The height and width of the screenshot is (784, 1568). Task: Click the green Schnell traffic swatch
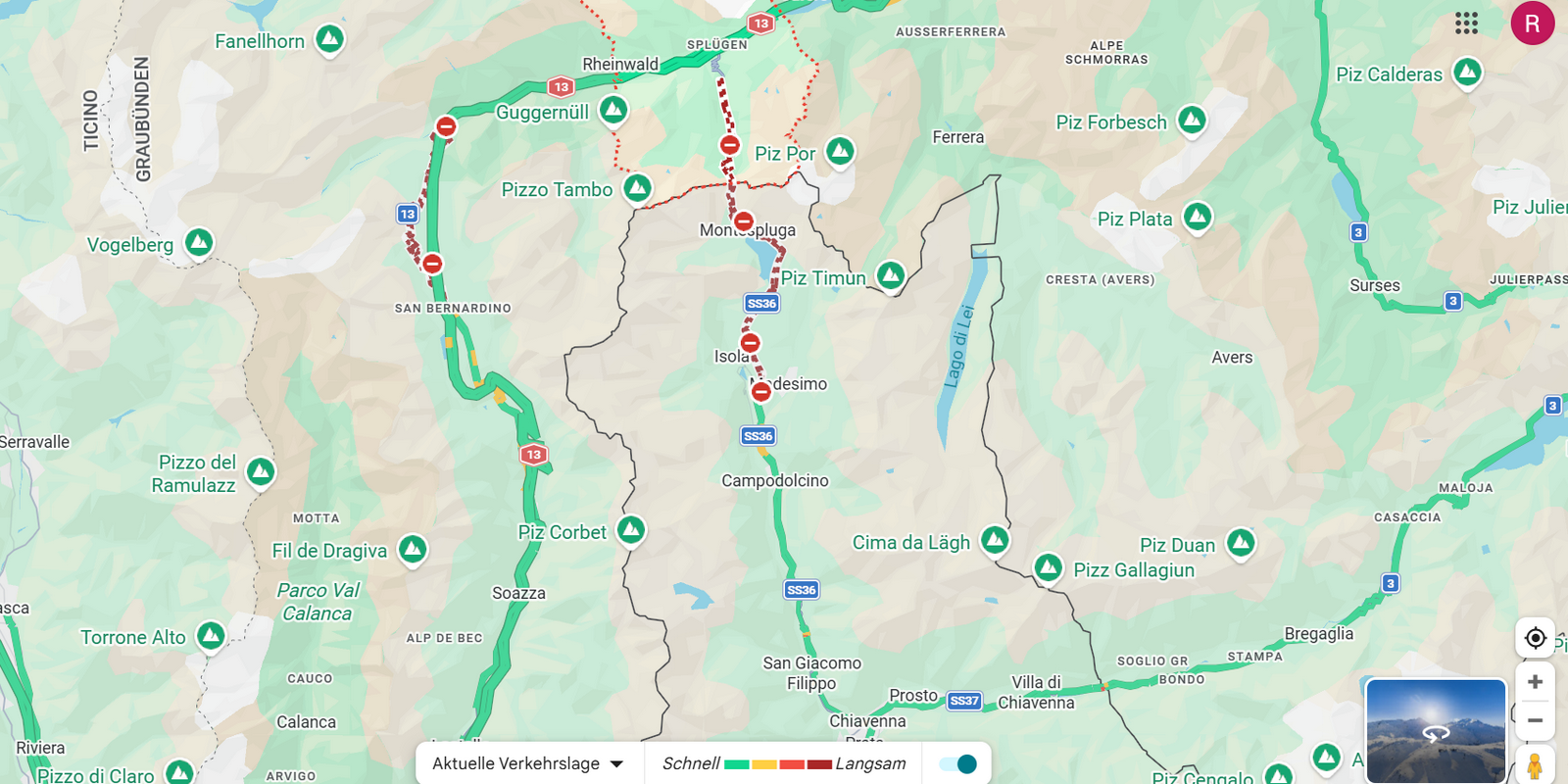[x=737, y=764]
